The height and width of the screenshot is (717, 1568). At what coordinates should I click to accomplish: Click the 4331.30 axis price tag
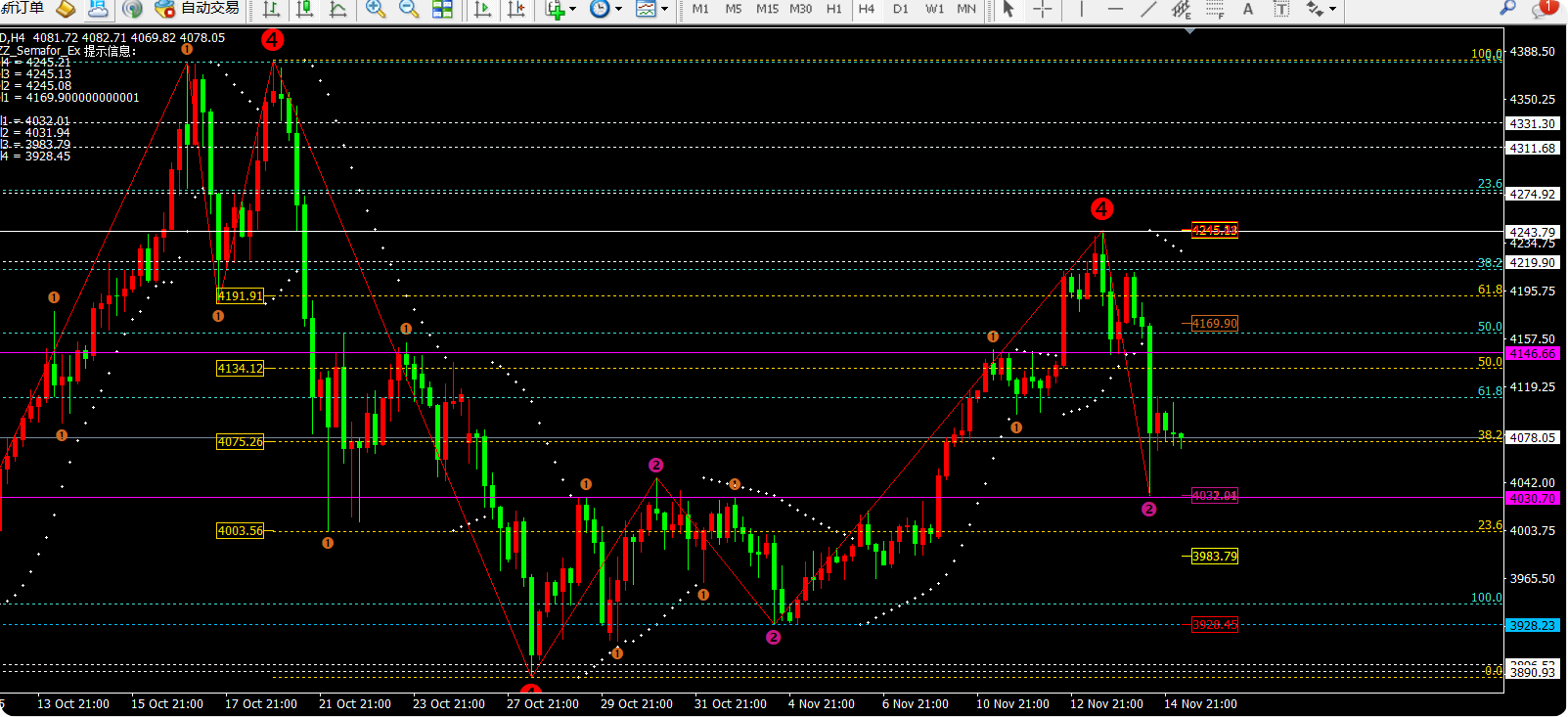(1533, 124)
